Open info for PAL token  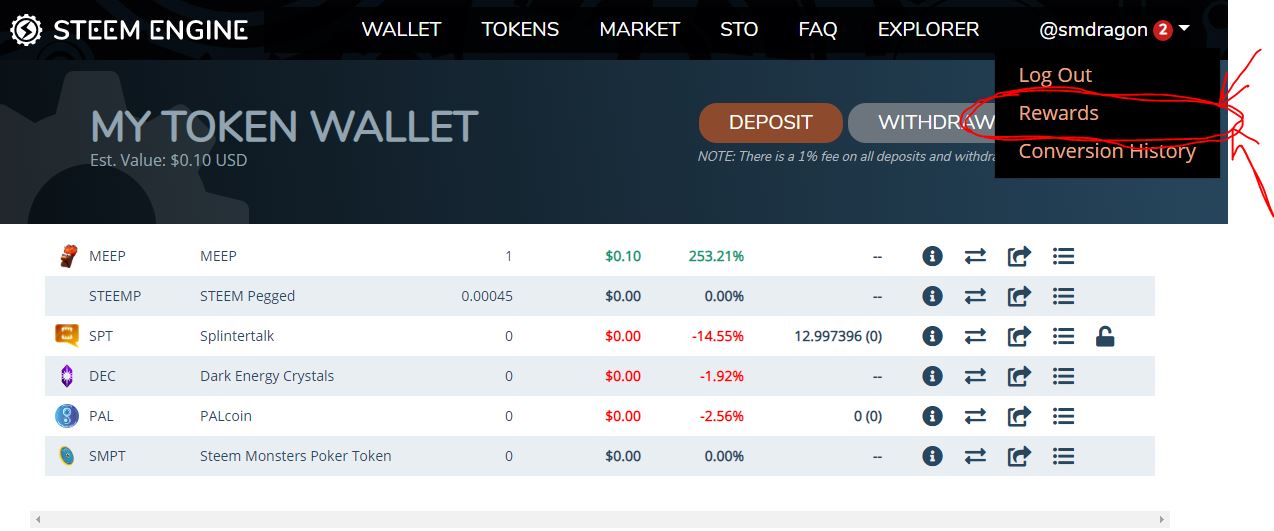click(932, 416)
